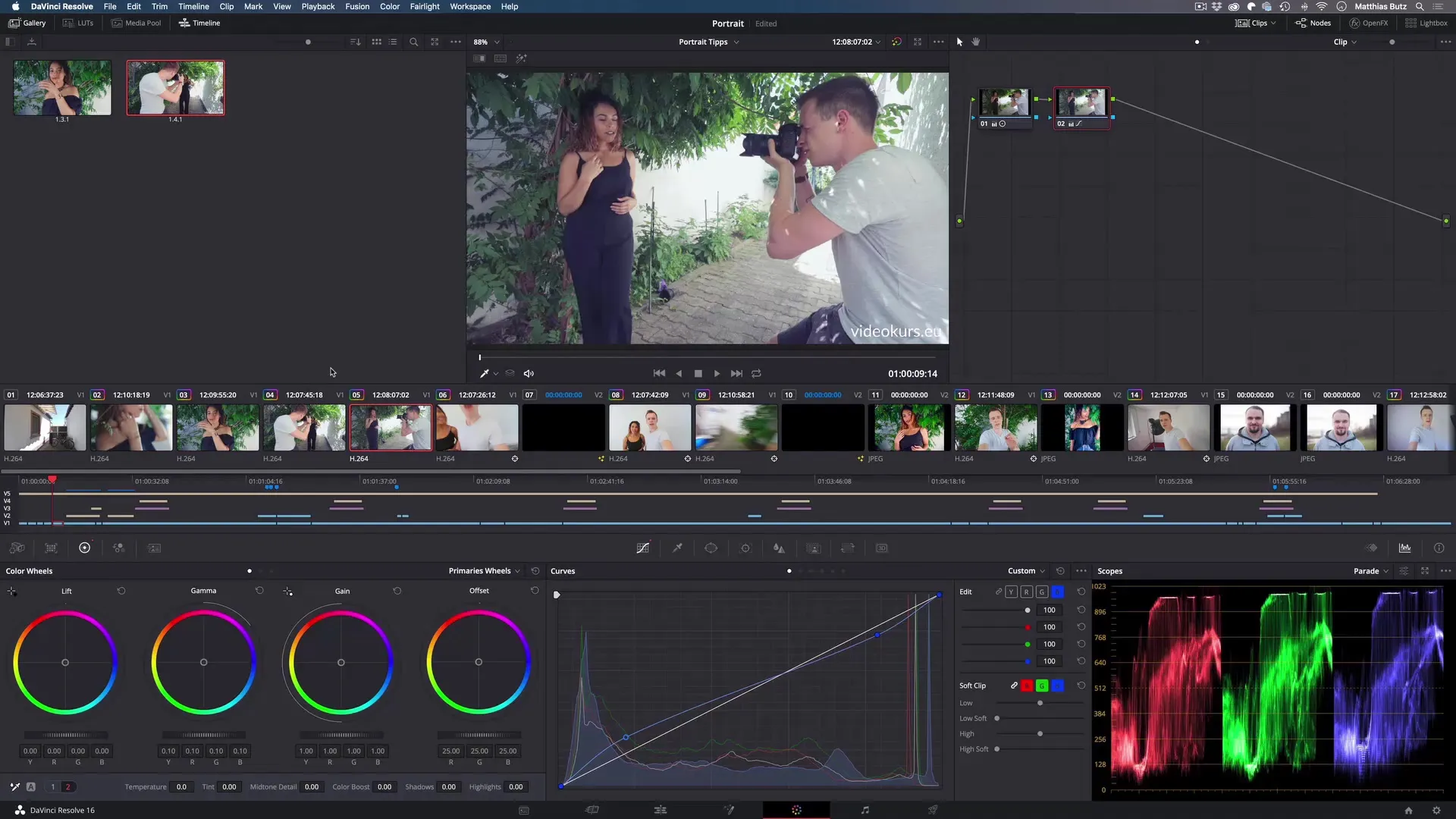The width and height of the screenshot is (1456, 819).
Task: Jump to the first frame
Action: pos(659,373)
